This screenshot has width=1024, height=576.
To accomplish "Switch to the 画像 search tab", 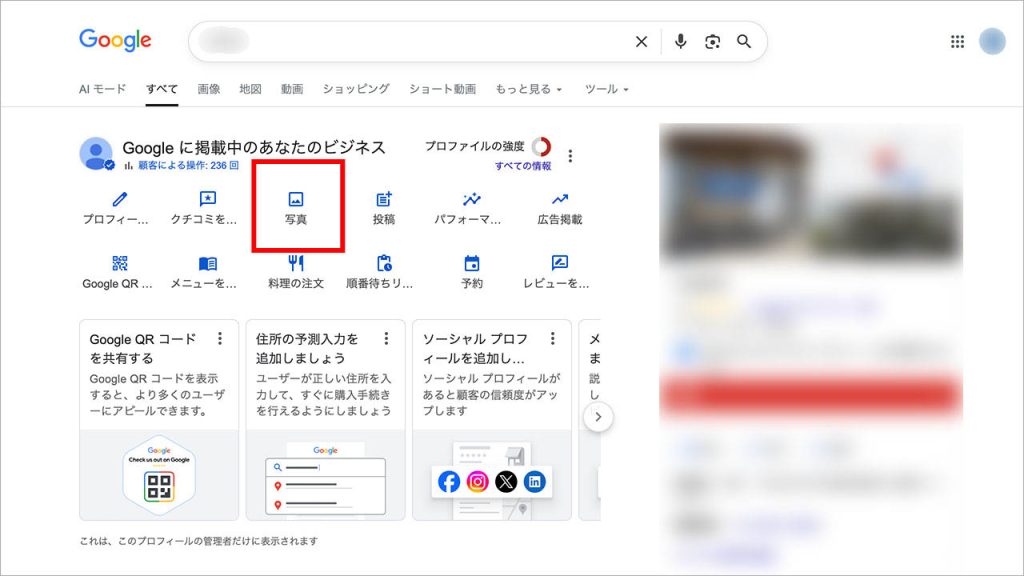I will click(x=208, y=88).
